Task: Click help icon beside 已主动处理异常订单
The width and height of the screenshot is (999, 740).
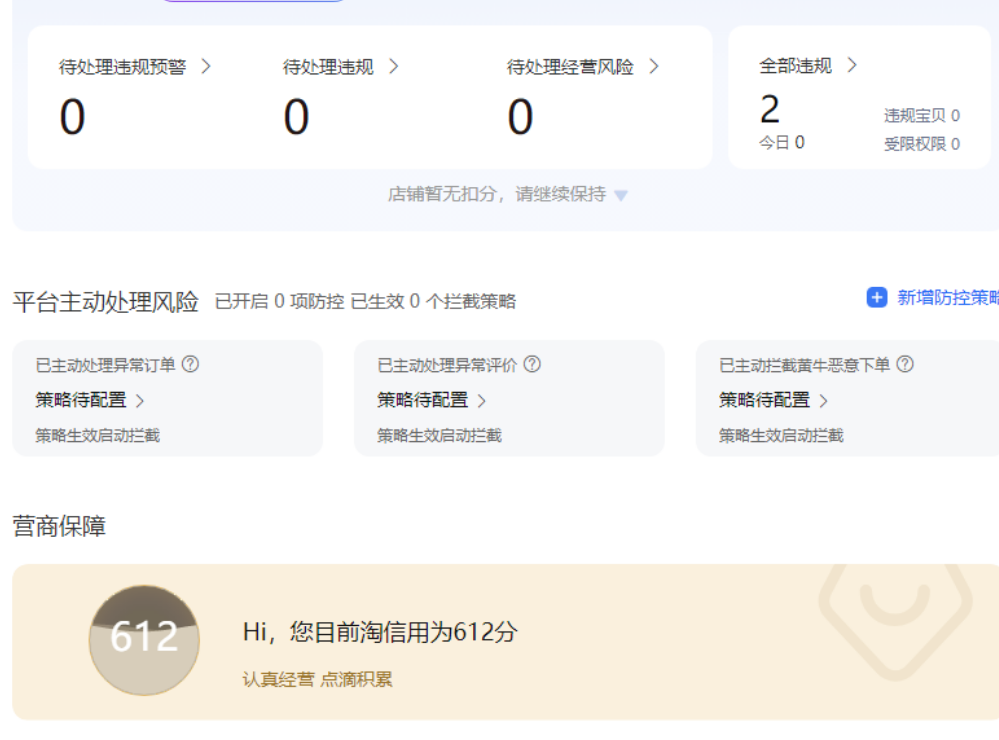Action: click(190, 365)
